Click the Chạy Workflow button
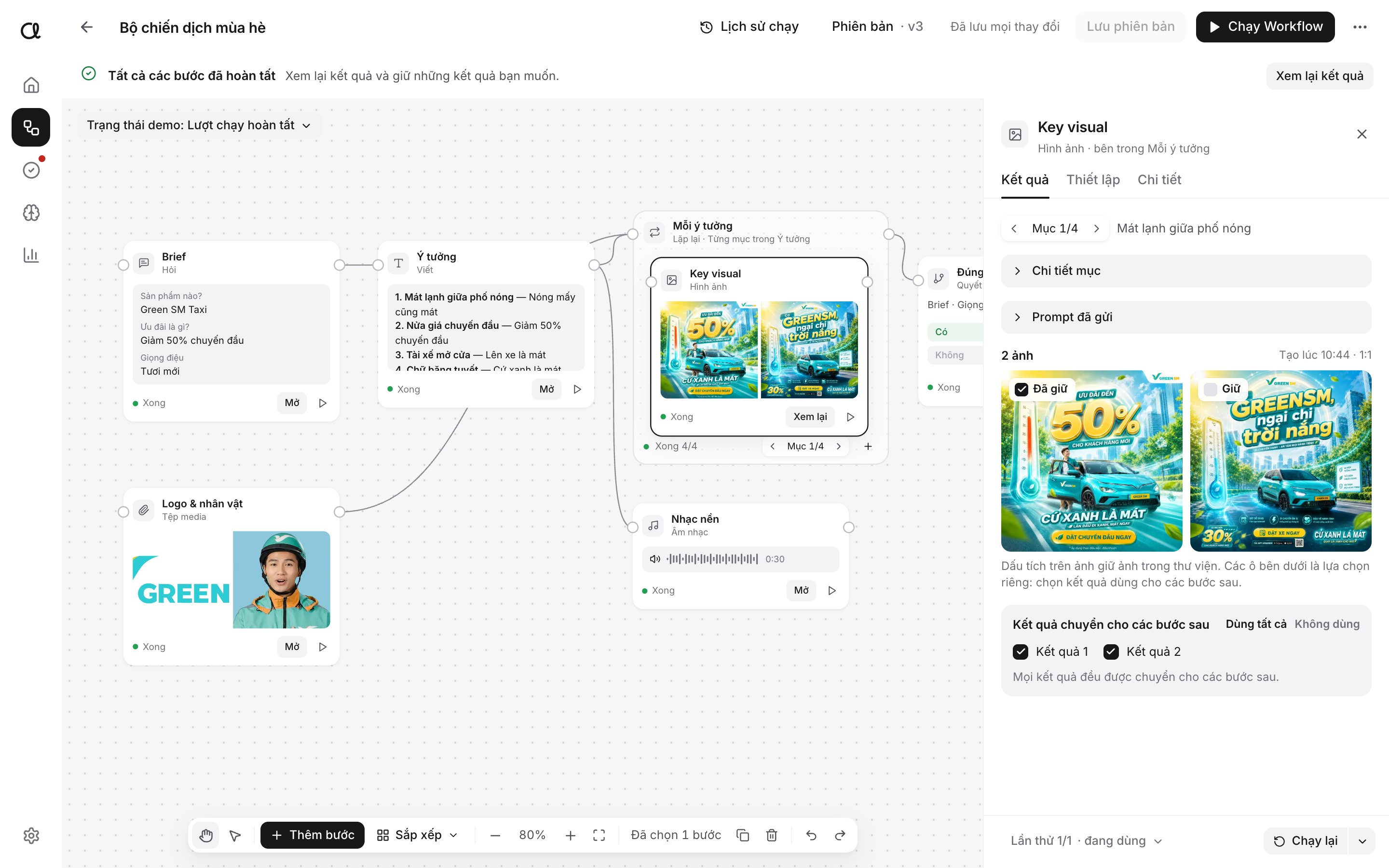1389x868 pixels. click(1265, 27)
